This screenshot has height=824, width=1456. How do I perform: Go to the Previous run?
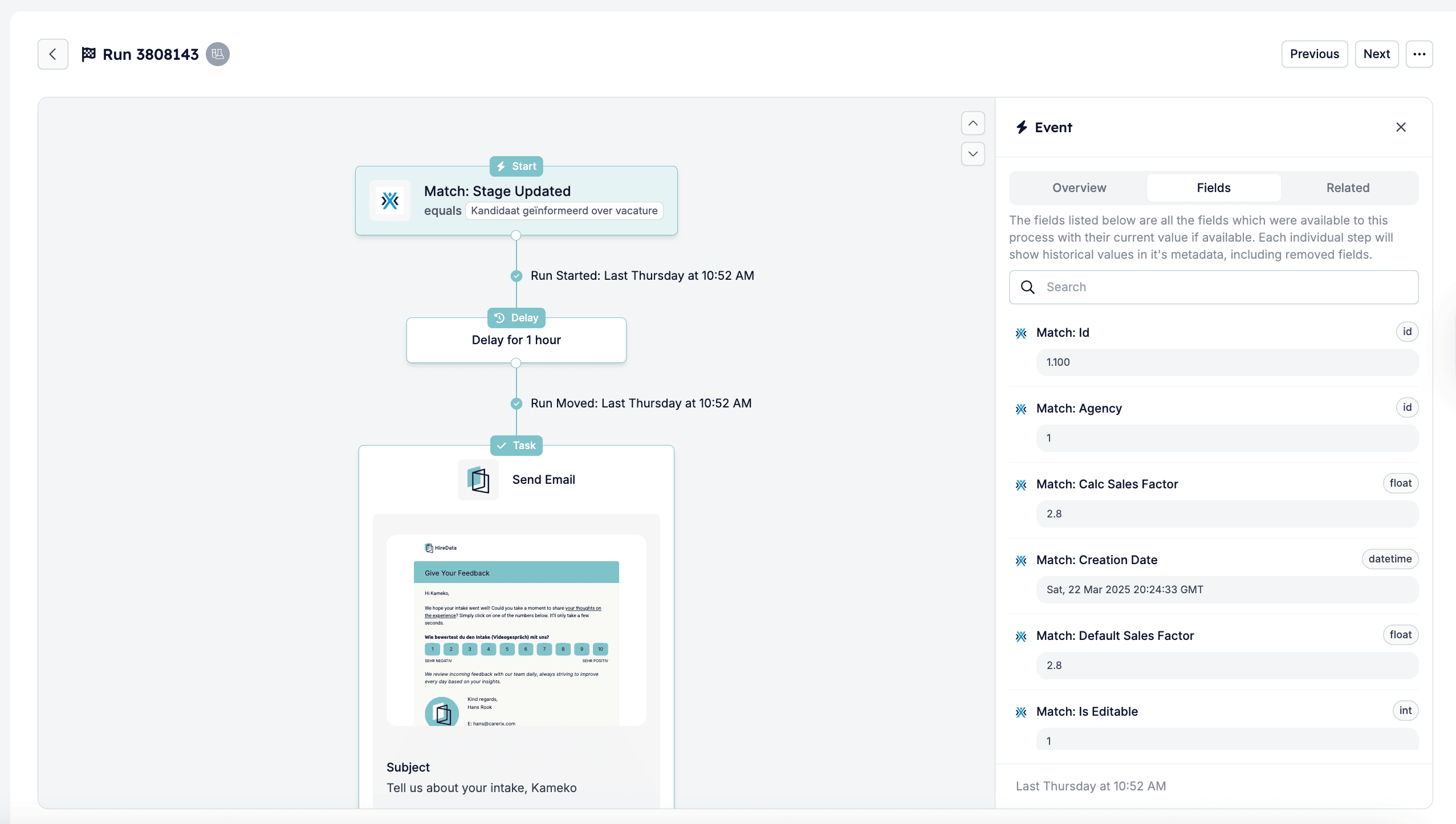coord(1315,54)
